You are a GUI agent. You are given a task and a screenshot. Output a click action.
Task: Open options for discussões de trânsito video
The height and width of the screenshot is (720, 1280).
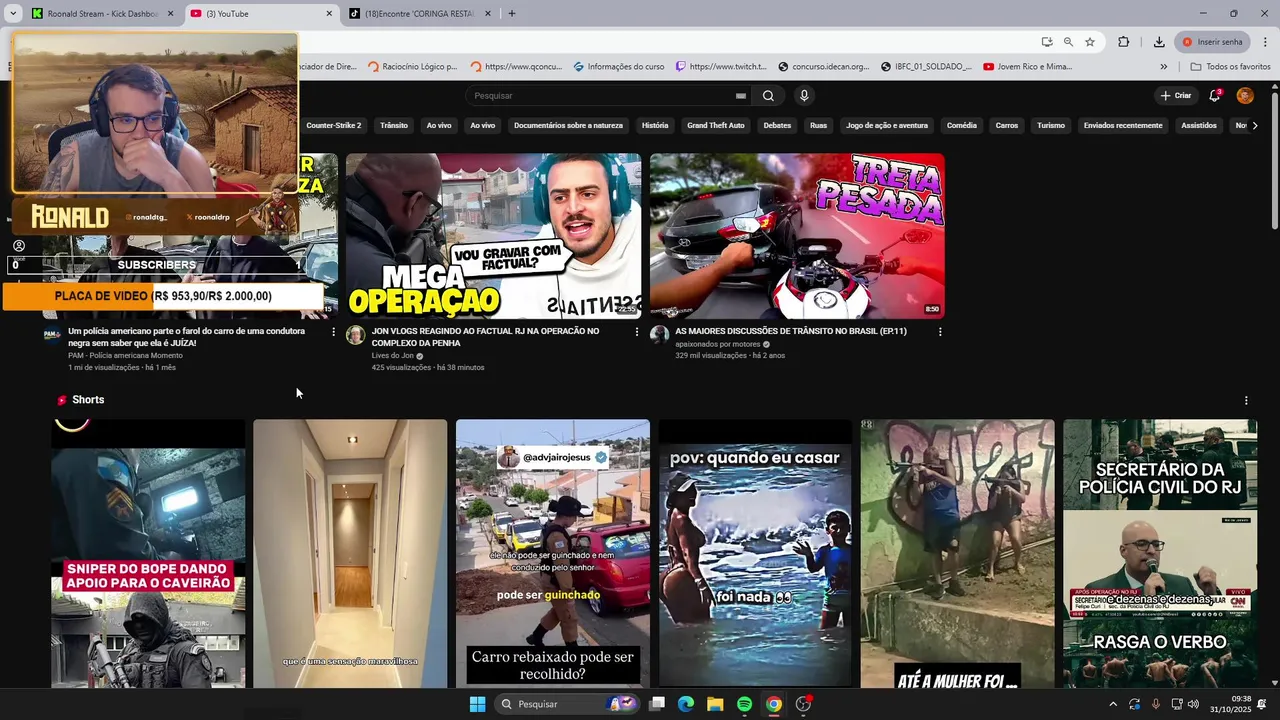[x=940, y=332]
